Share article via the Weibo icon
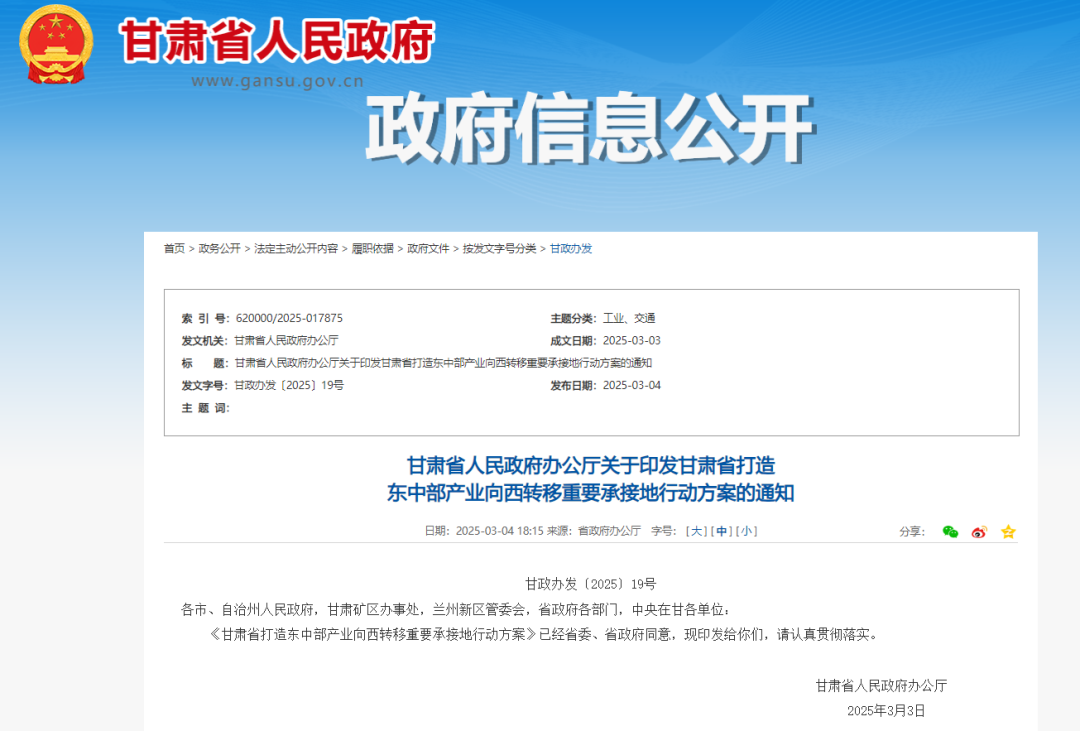This screenshot has height=731, width=1080. coord(979,532)
